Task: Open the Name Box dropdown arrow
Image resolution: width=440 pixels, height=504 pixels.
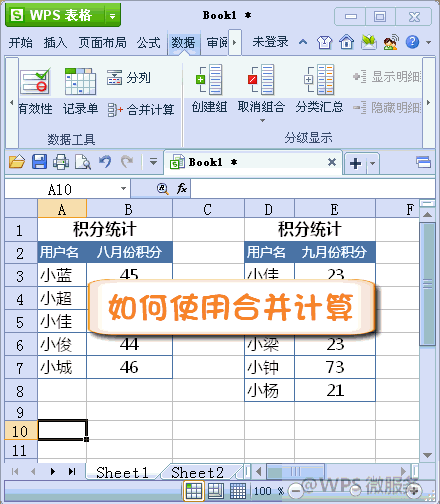Action: [x=123, y=189]
